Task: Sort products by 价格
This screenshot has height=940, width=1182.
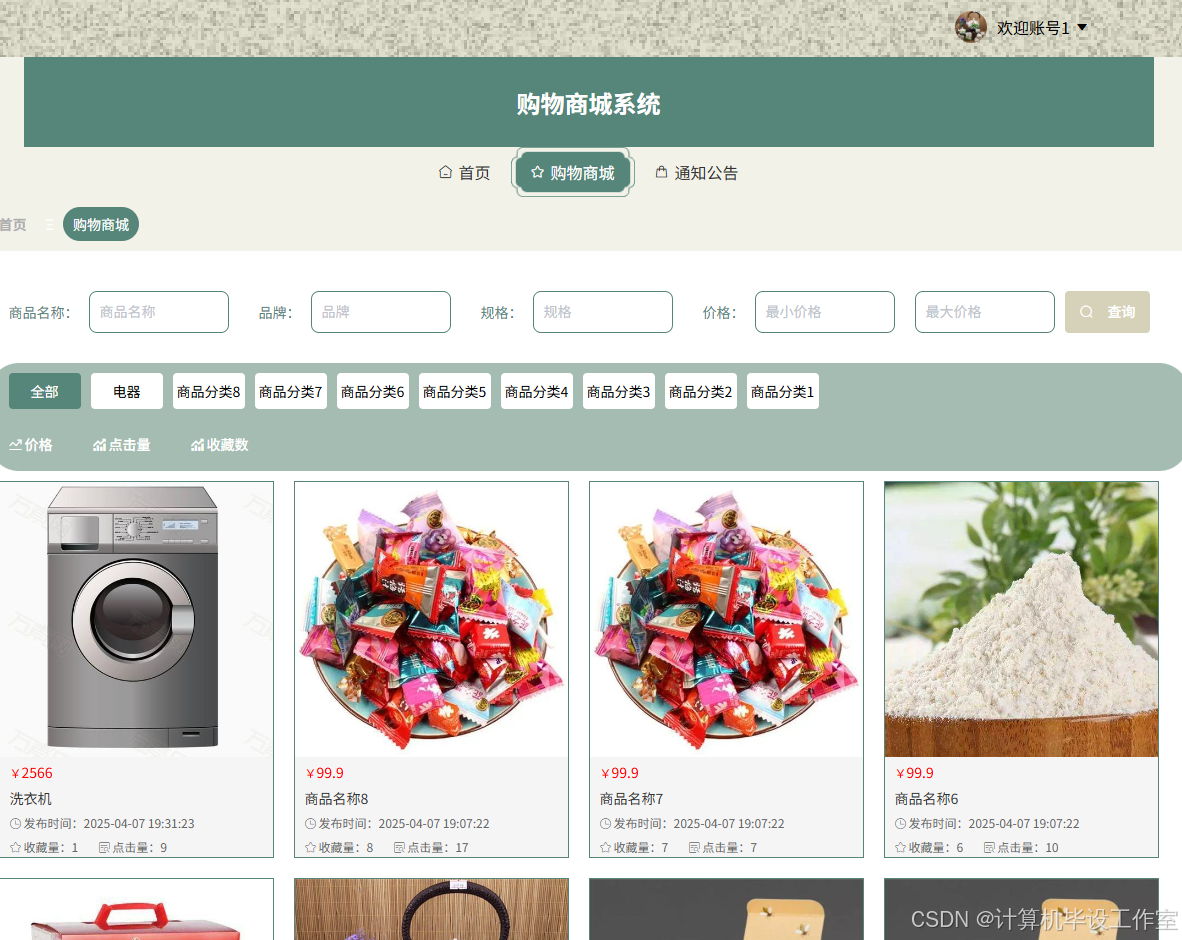Action: [31, 445]
